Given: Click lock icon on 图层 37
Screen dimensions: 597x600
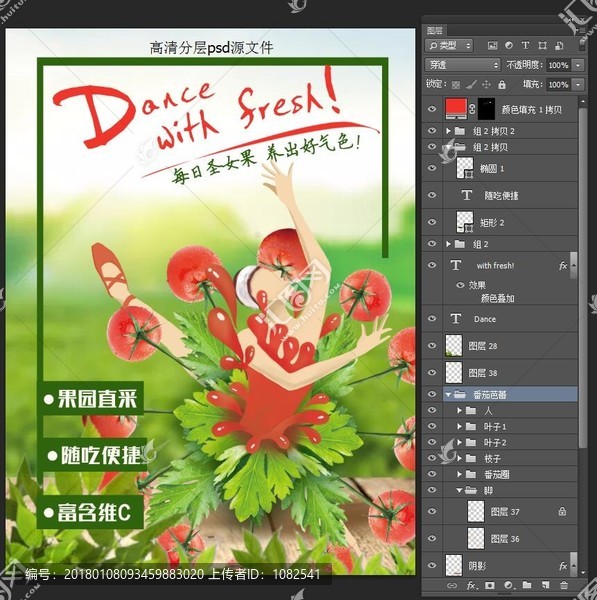Looking at the screenshot, I should [x=562, y=511].
